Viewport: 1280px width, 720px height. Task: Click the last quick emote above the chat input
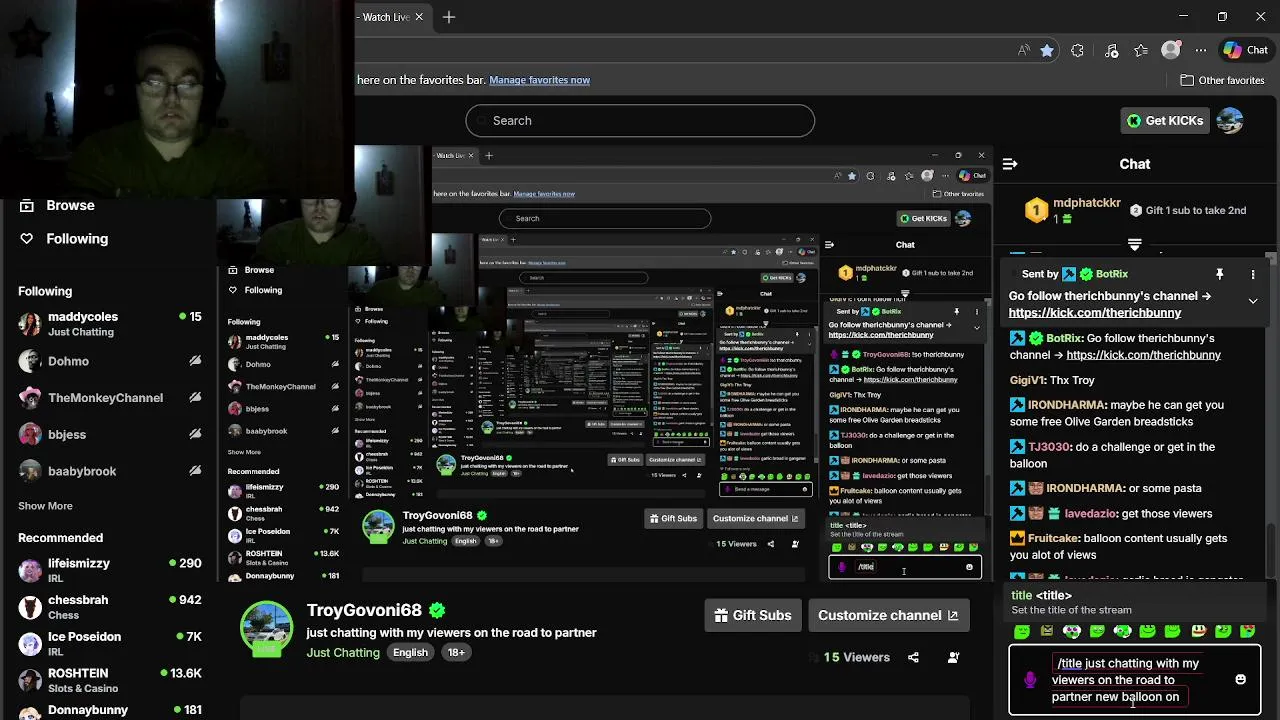pos(1247,632)
